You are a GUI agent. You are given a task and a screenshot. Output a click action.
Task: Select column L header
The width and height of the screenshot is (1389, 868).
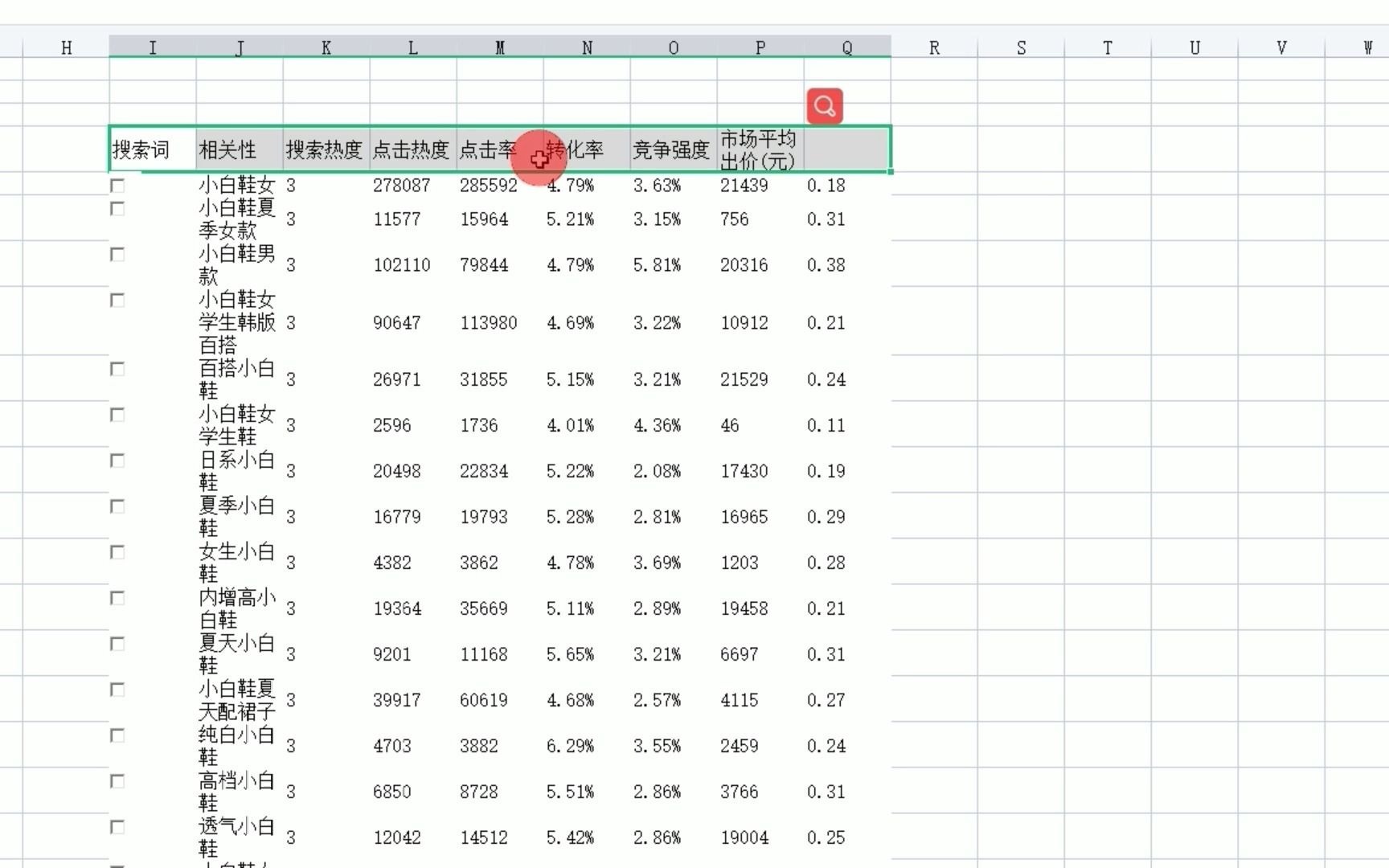(x=413, y=47)
